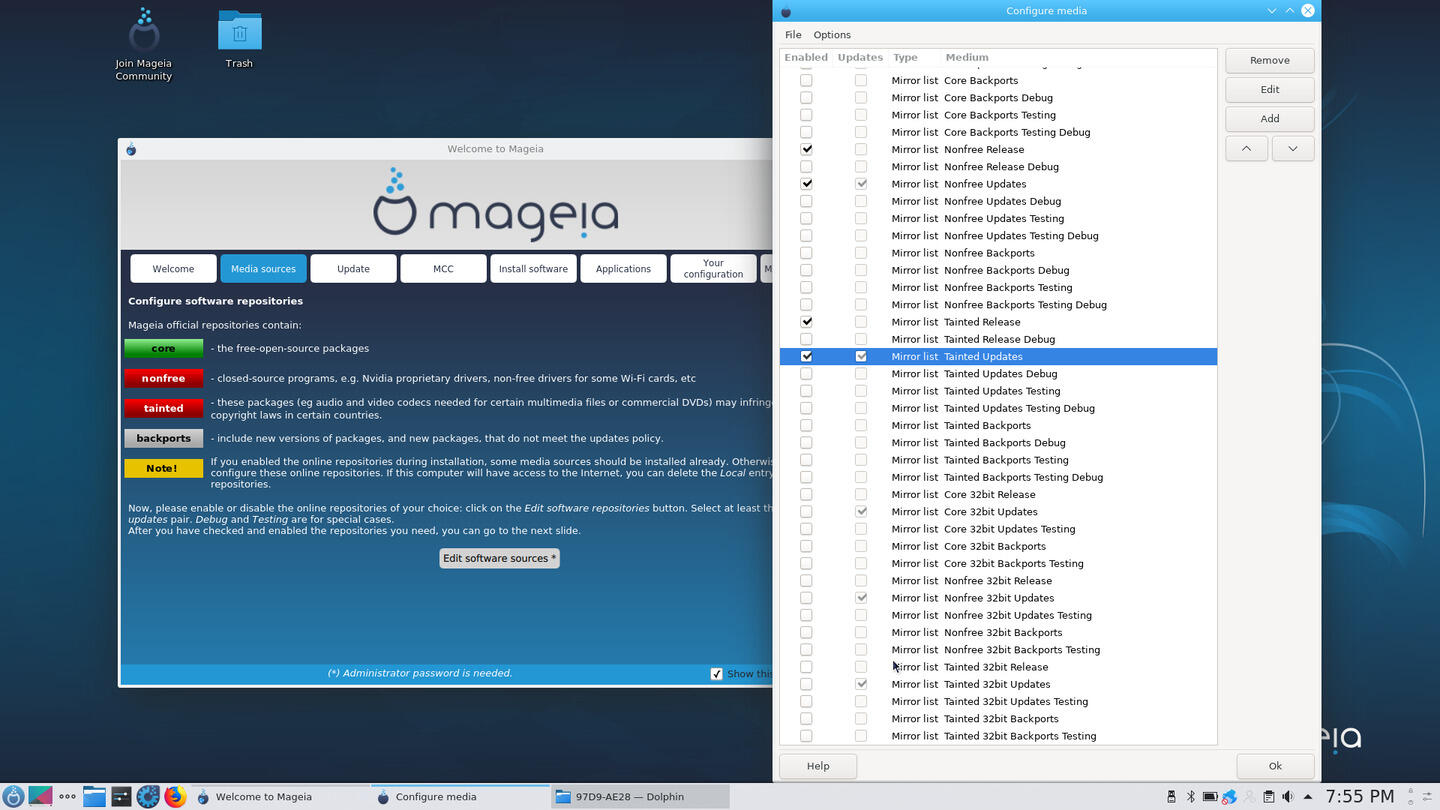This screenshot has width=1440, height=810.
Task: Move selected medium down with arrow button
Action: [1292, 148]
